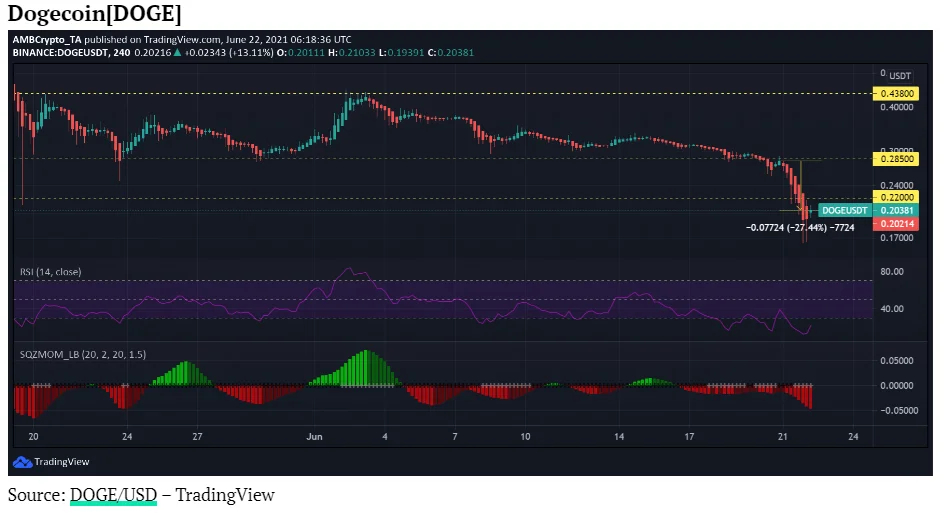Click the TradingView label beside the logo
The height and width of the screenshot is (519, 946).
coord(62,462)
